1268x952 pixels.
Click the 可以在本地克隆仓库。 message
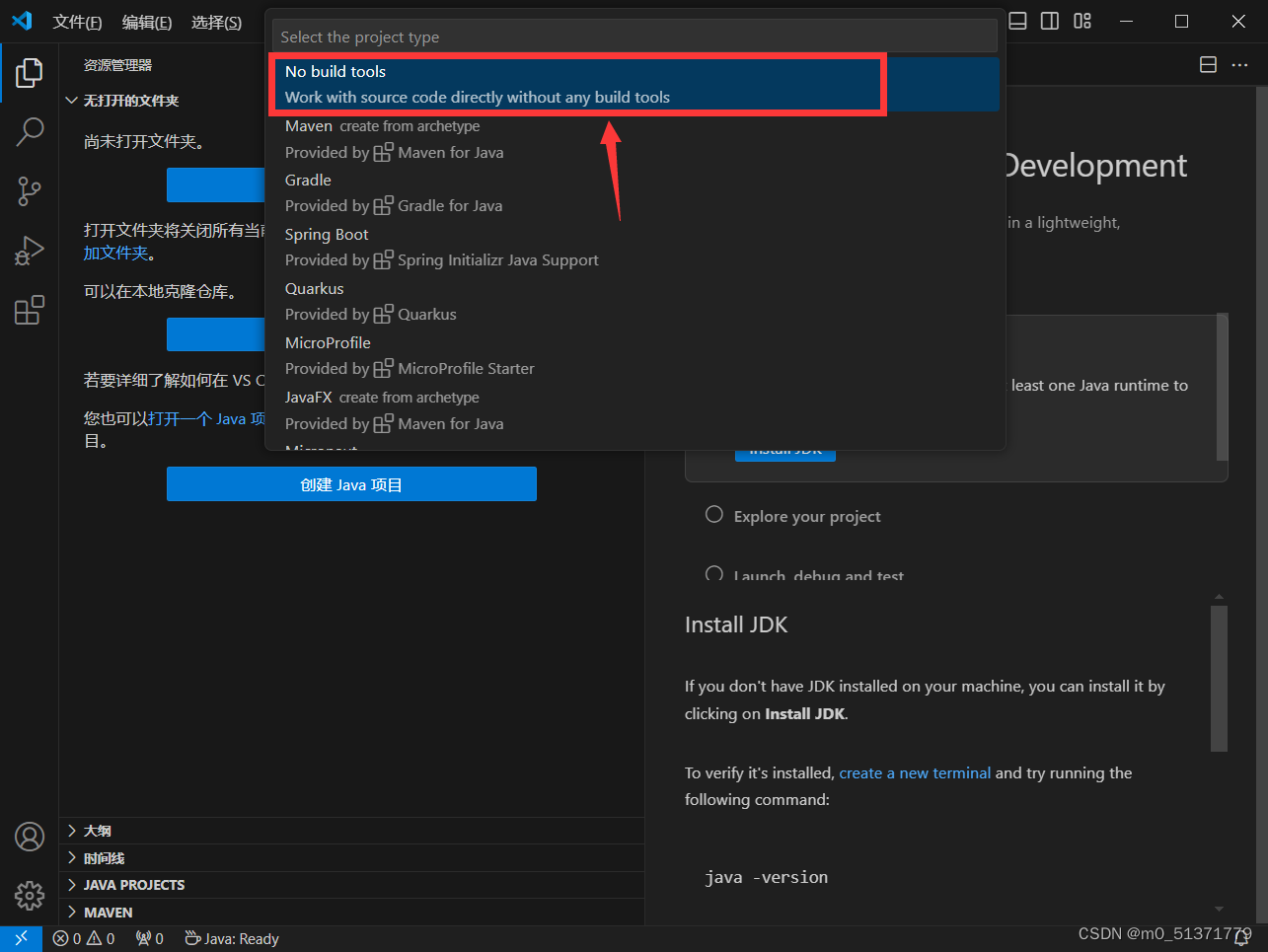(160, 292)
